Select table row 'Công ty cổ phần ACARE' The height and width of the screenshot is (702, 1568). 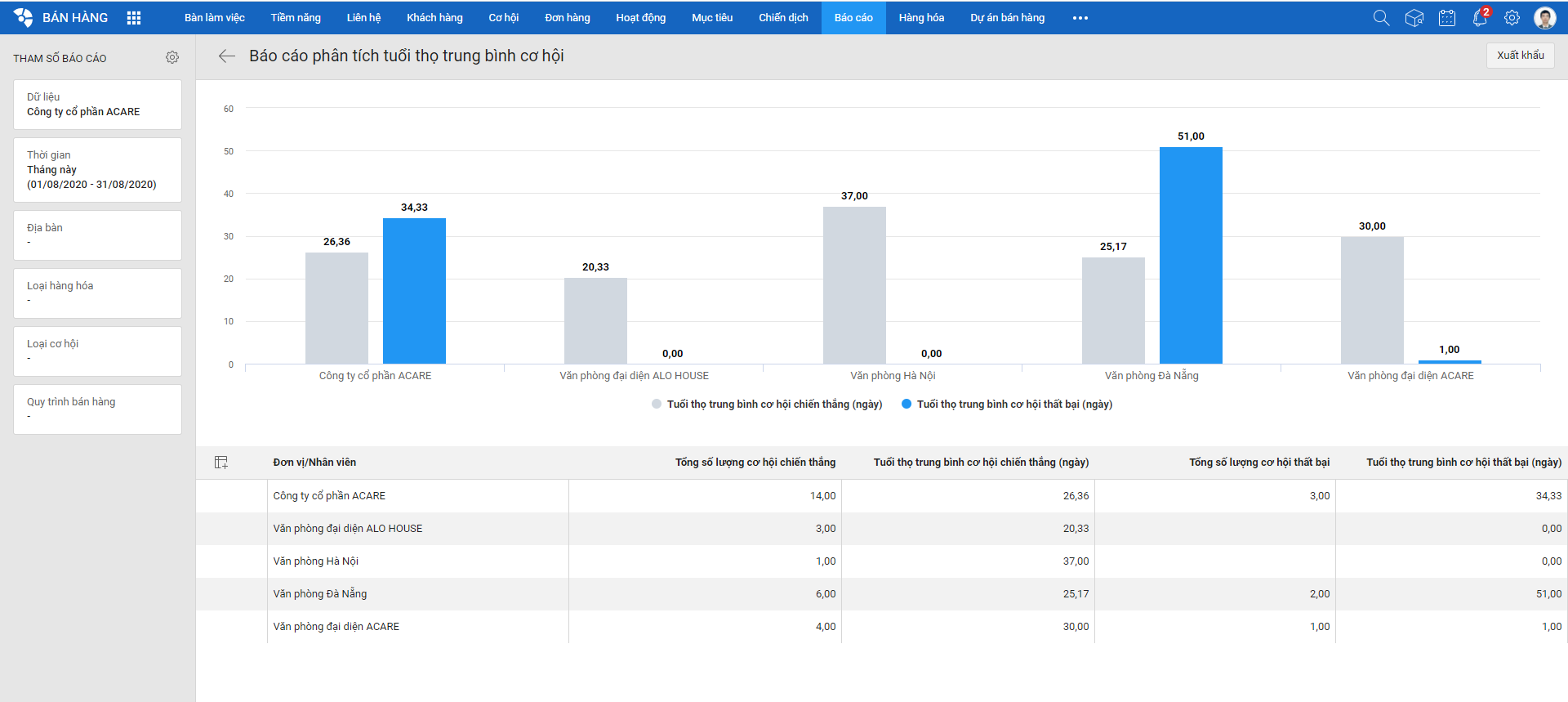pos(882,496)
